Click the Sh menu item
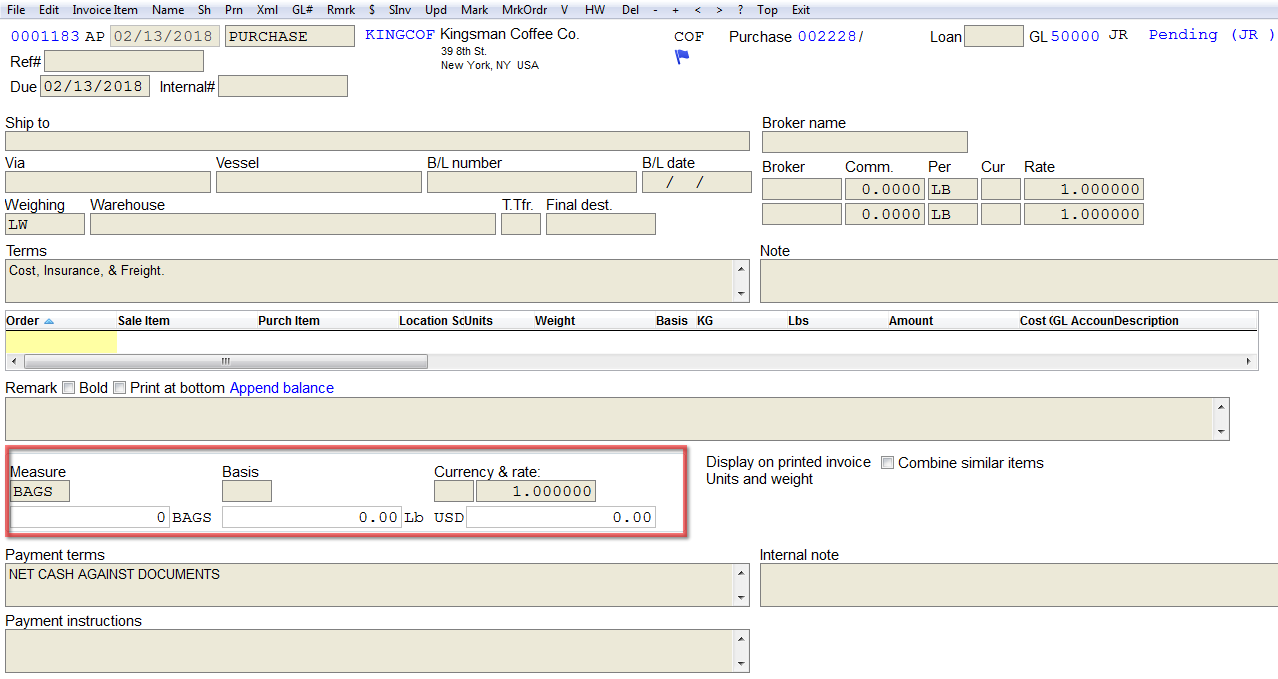This screenshot has height=679, width=1278. 204,10
